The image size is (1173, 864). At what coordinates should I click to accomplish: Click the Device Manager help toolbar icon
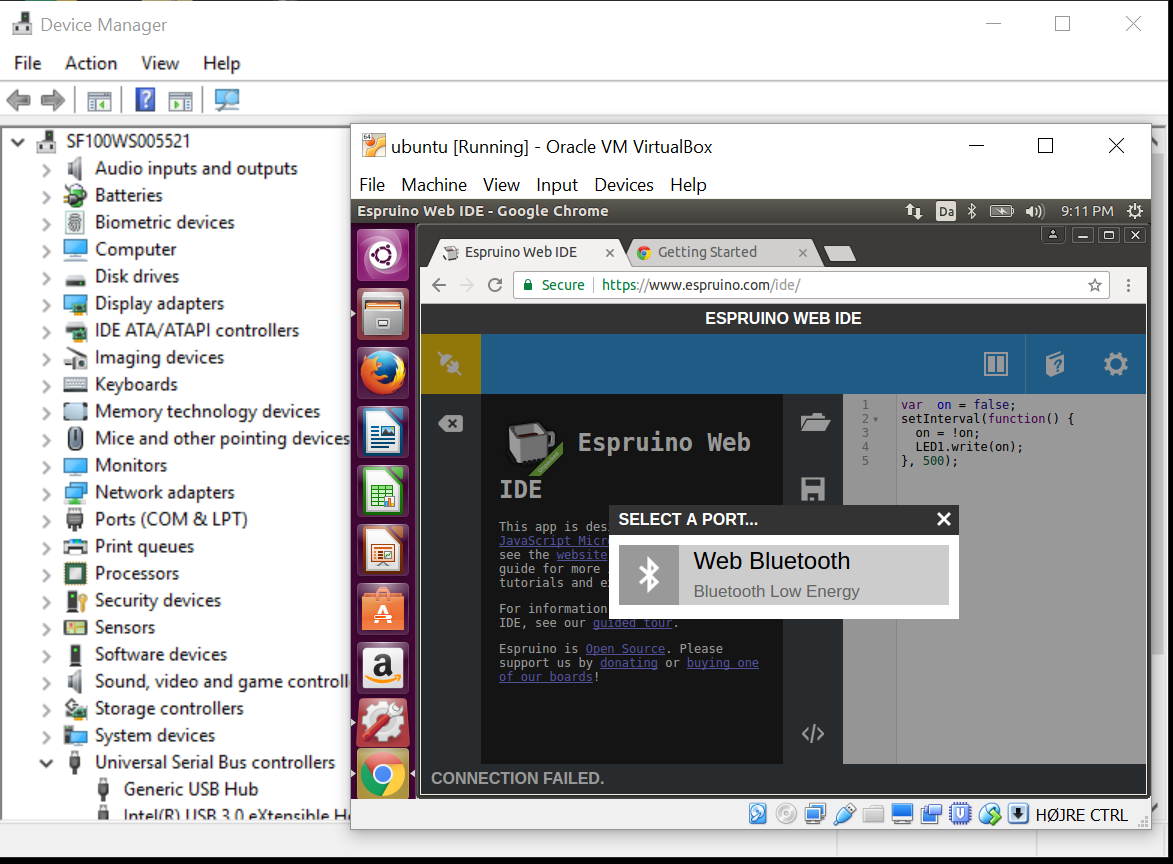(x=145, y=99)
